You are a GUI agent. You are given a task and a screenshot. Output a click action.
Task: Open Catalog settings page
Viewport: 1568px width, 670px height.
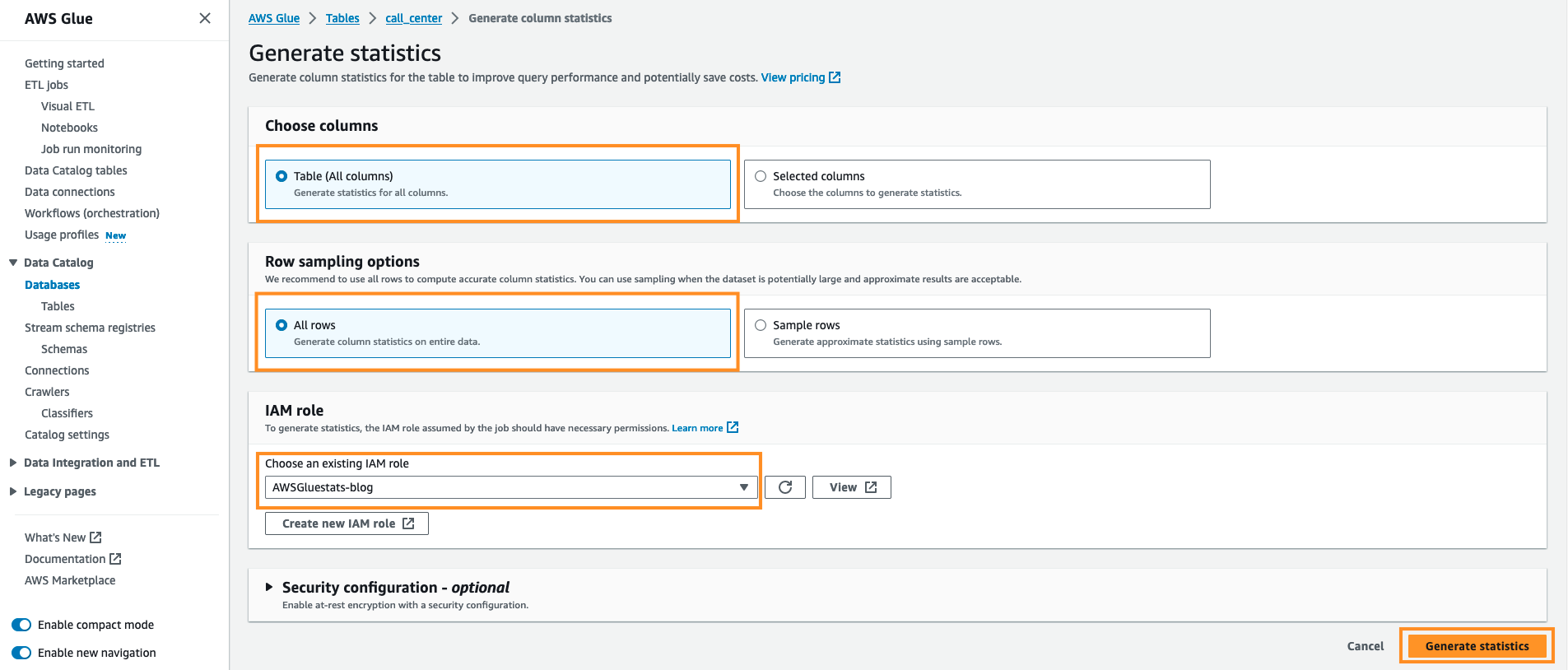(x=67, y=435)
